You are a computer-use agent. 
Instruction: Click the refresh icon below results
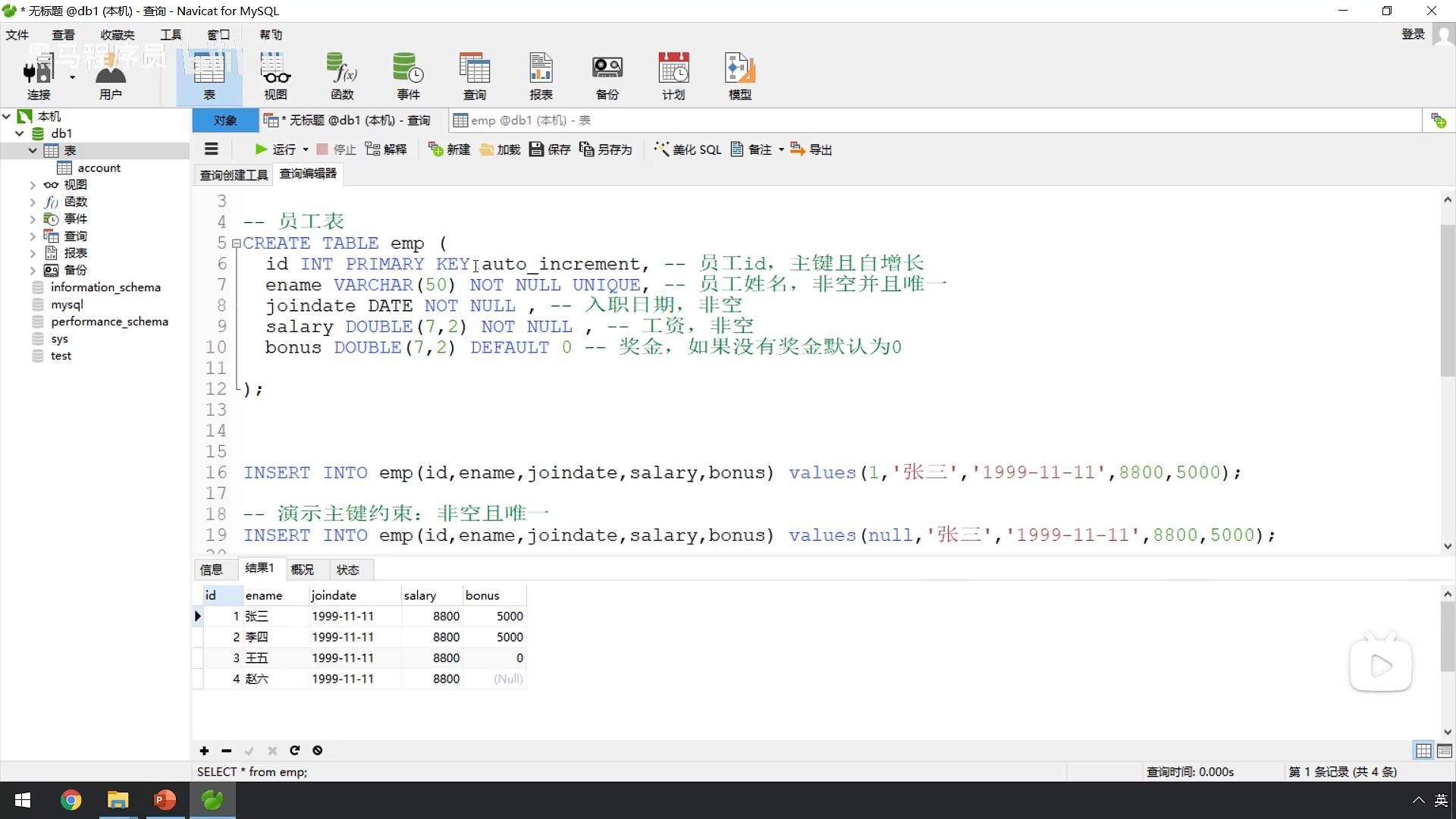(x=295, y=751)
